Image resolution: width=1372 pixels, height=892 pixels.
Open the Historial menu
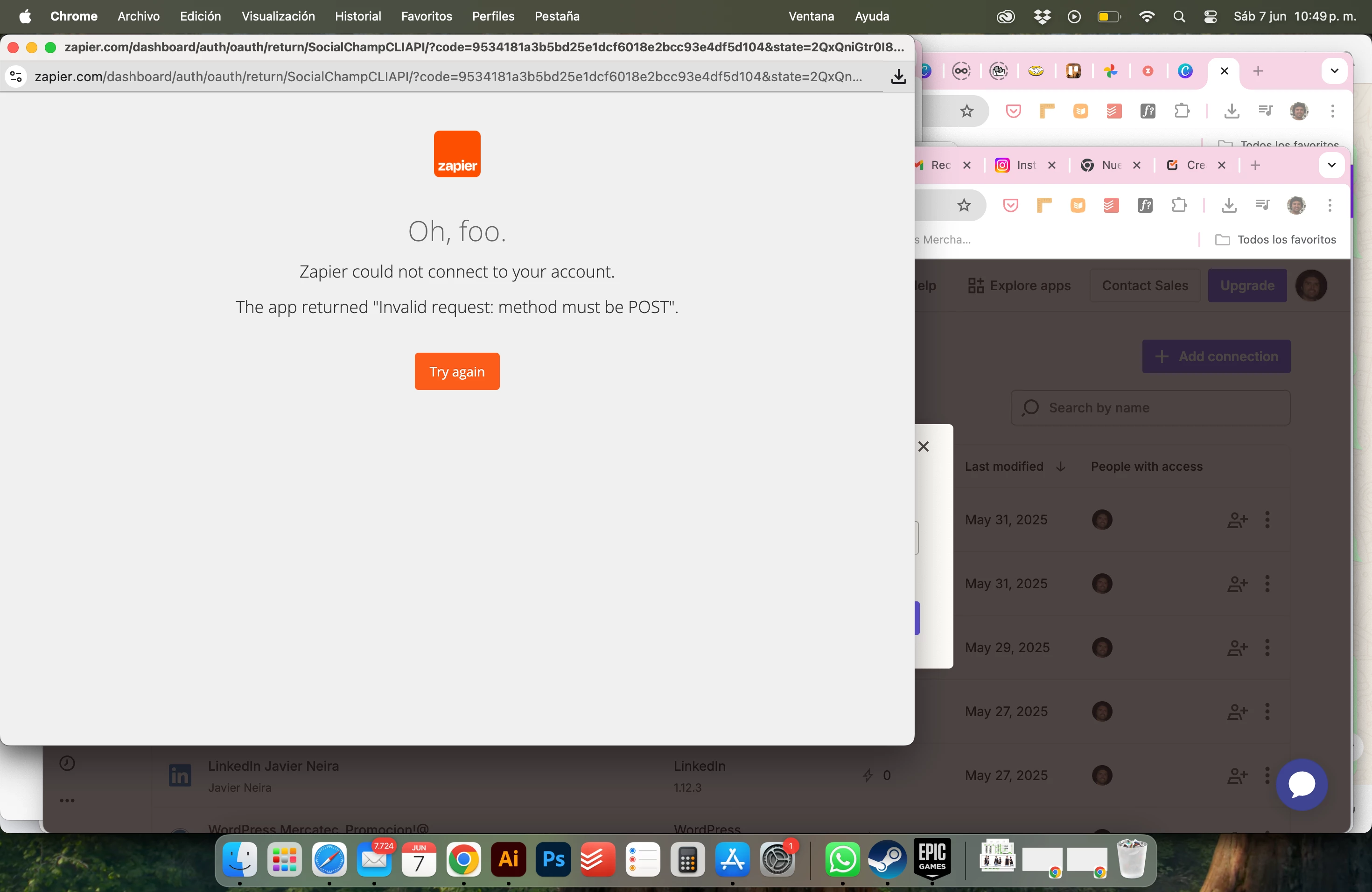[x=358, y=16]
